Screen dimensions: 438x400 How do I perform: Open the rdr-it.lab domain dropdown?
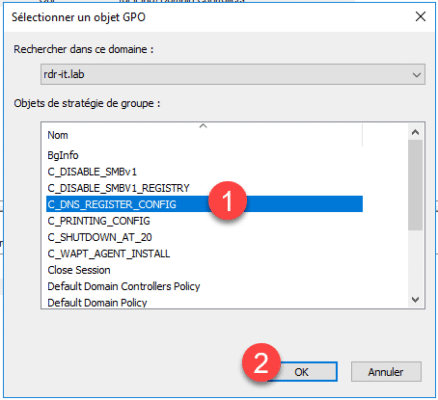(233, 74)
